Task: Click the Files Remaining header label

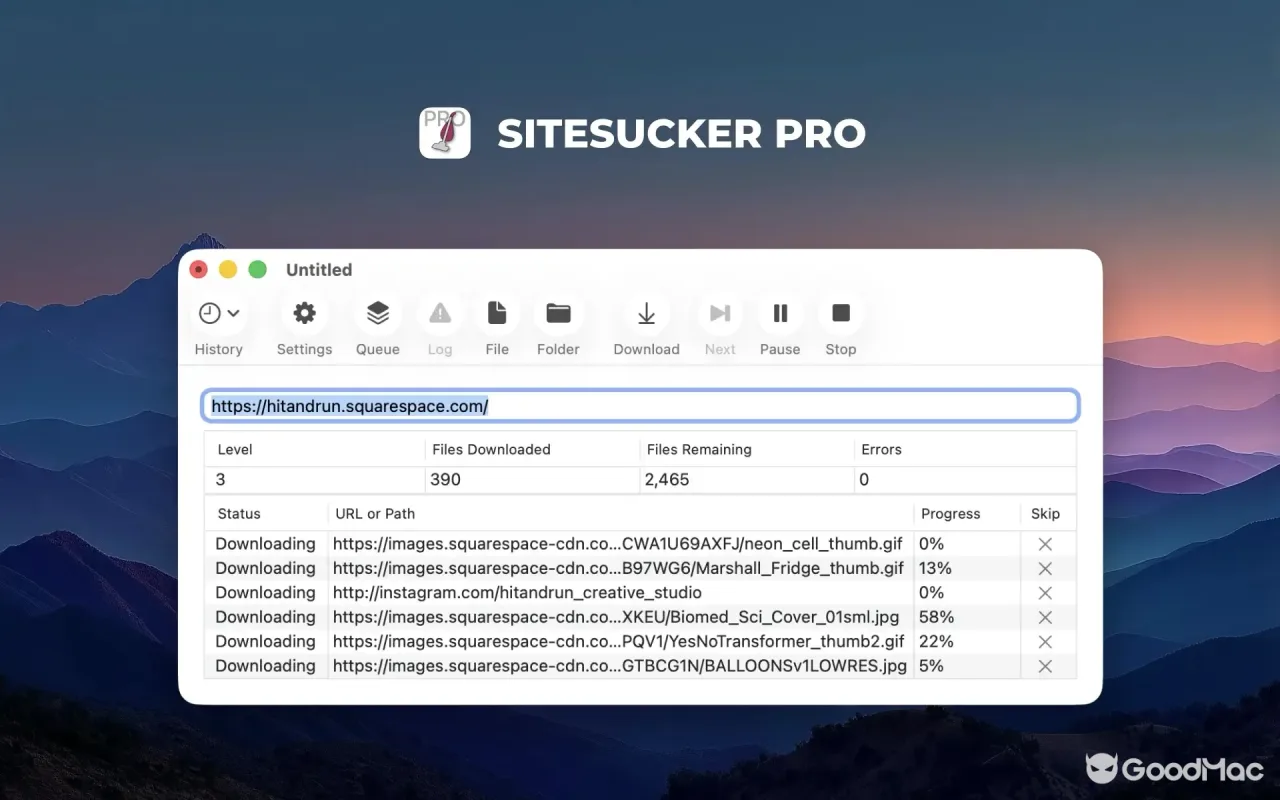Action: click(699, 449)
